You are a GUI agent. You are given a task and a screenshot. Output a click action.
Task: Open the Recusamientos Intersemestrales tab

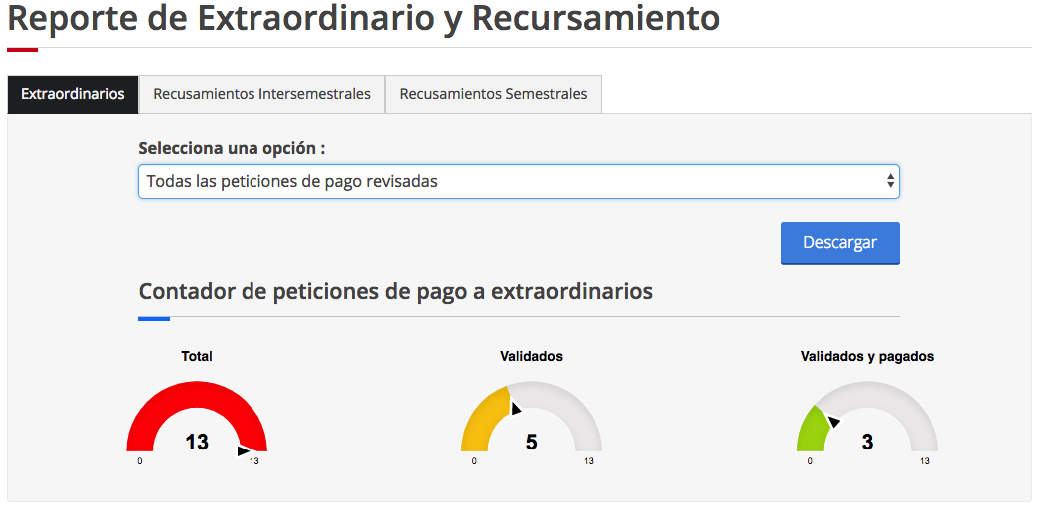tap(262, 94)
